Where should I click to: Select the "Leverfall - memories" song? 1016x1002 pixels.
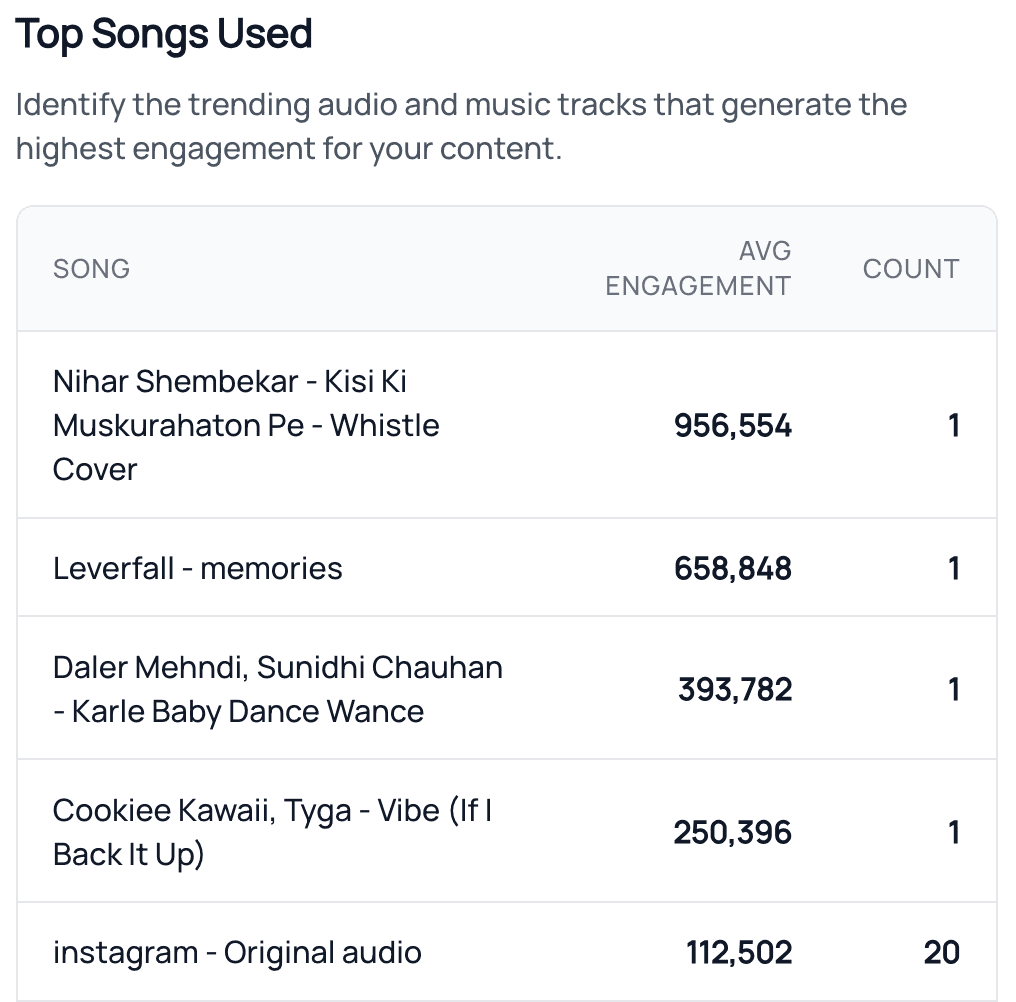[x=198, y=569]
